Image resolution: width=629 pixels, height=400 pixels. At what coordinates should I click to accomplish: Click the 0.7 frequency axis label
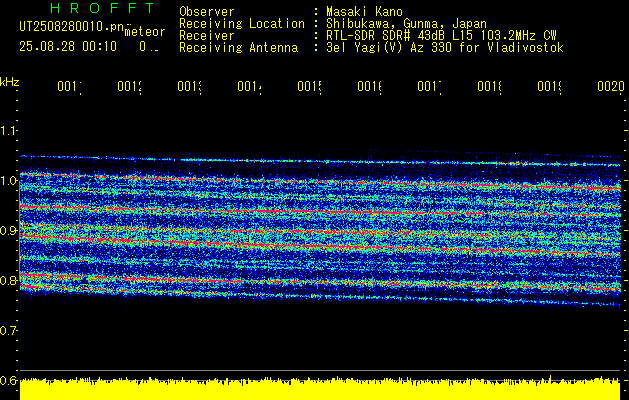pos(8,331)
